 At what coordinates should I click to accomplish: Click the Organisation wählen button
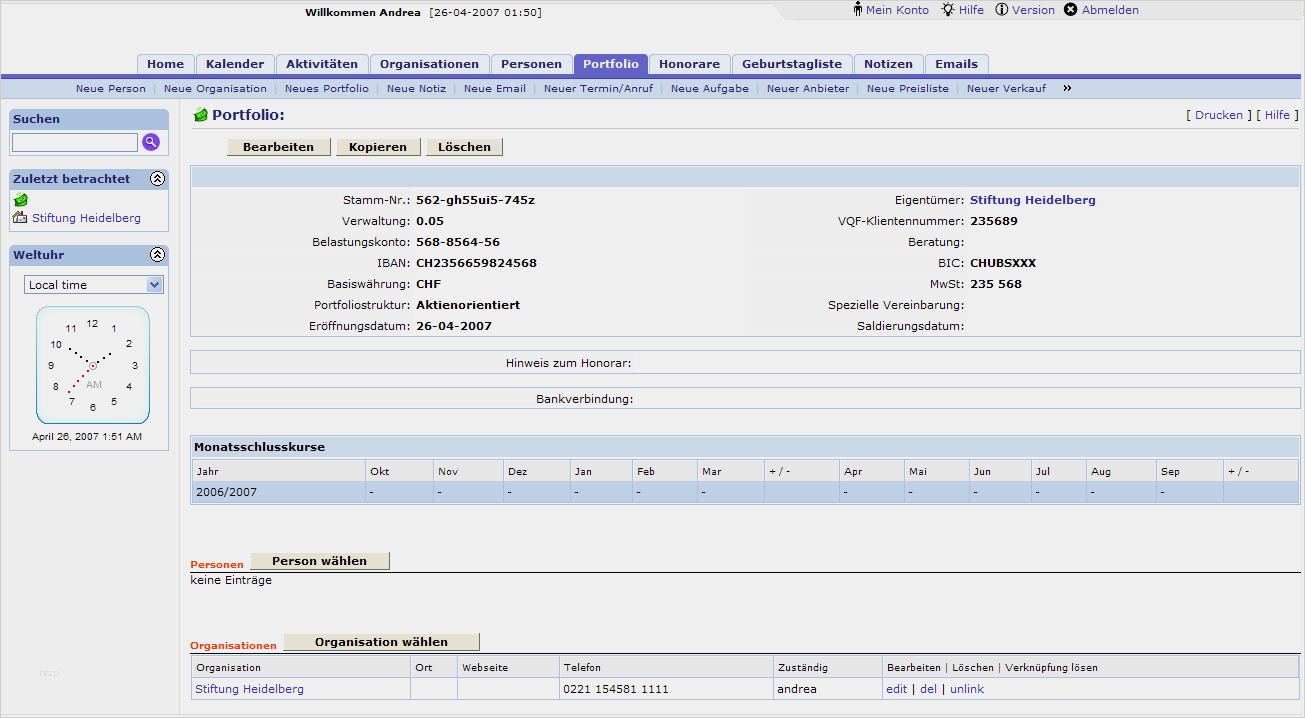(381, 642)
